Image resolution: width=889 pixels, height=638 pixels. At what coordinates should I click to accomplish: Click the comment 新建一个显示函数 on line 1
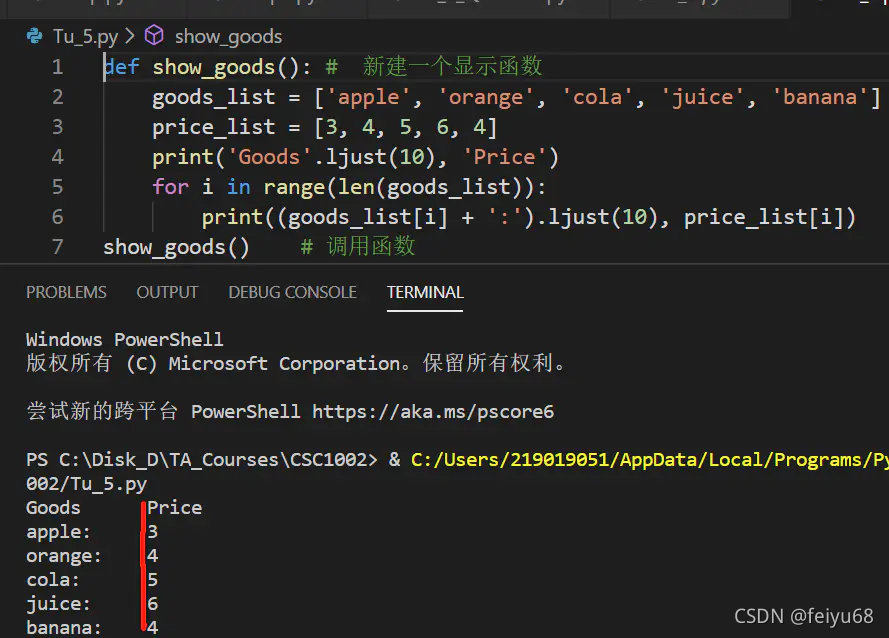(452, 66)
